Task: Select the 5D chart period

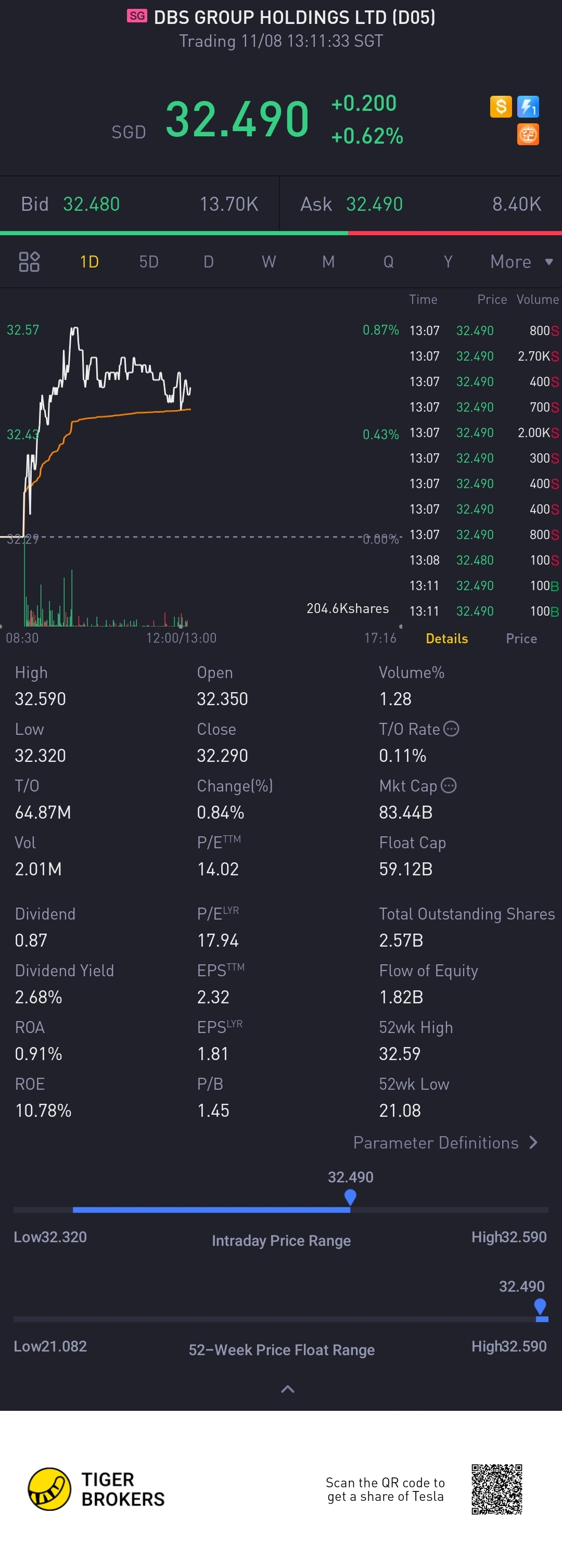Action: click(x=149, y=262)
